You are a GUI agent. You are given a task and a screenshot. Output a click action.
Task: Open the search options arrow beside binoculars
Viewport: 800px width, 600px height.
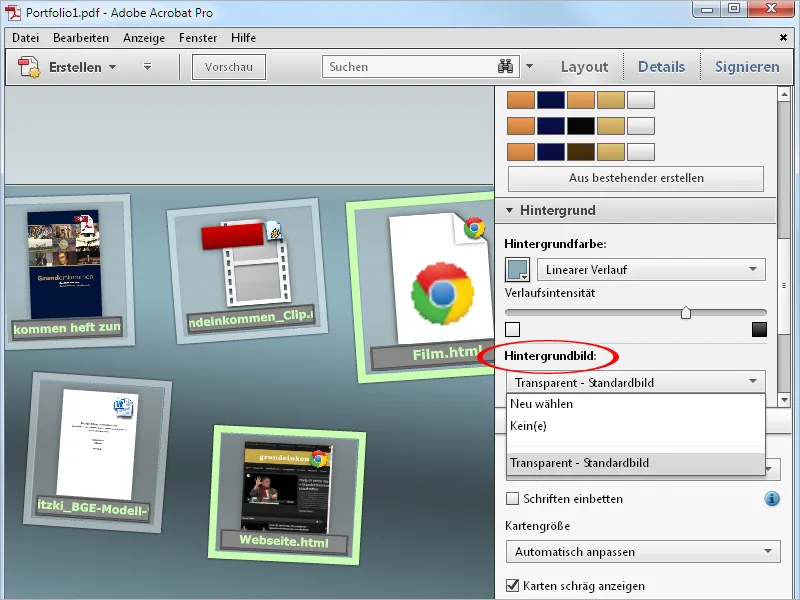529,66
